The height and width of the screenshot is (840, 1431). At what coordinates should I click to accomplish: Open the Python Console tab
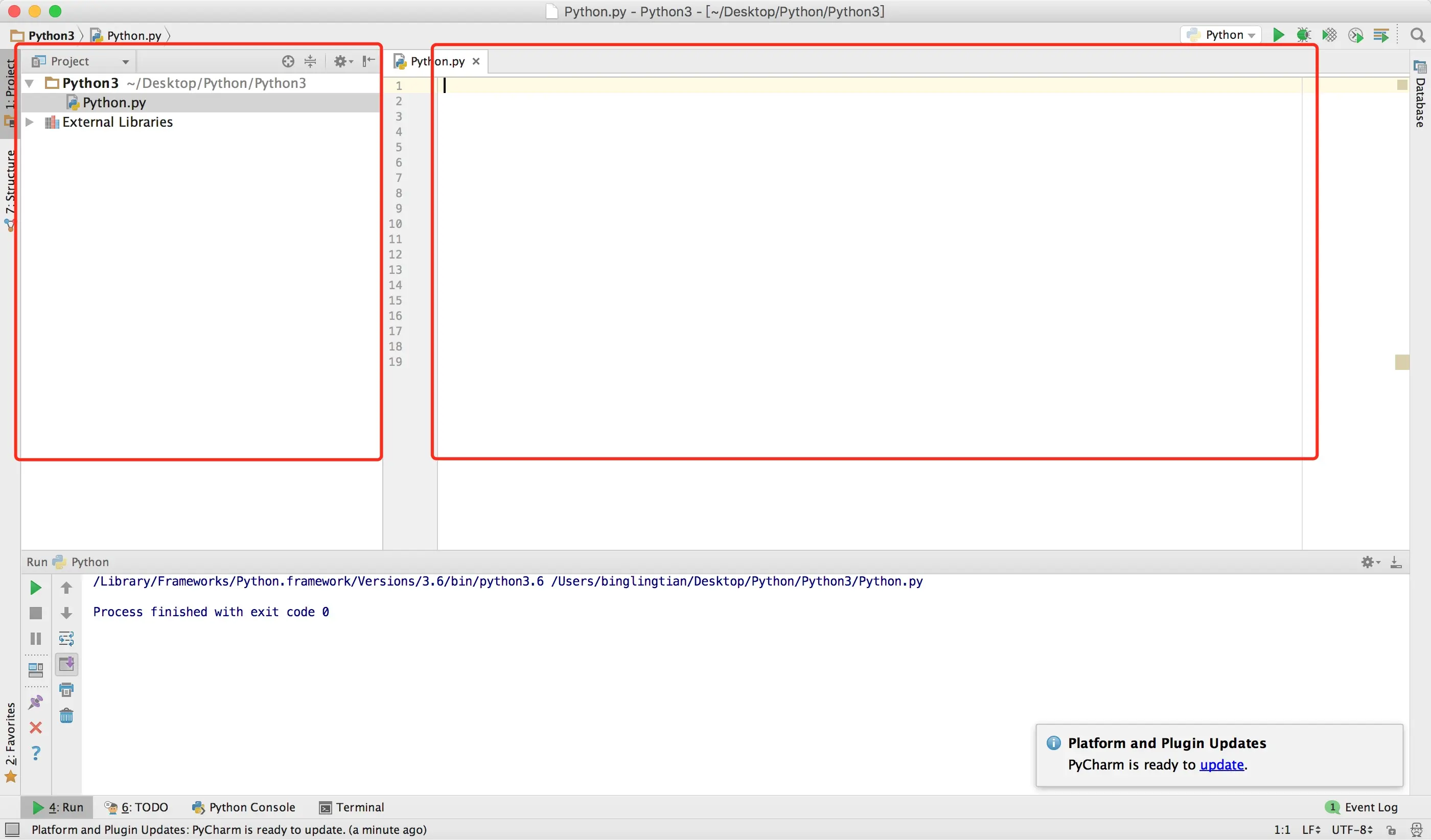tap(244, 807)
